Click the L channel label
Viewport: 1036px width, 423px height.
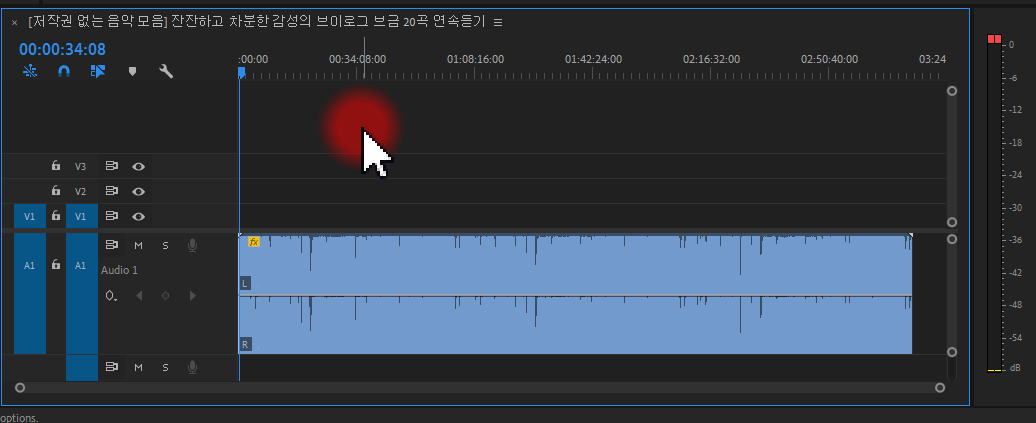pos(244,284)
